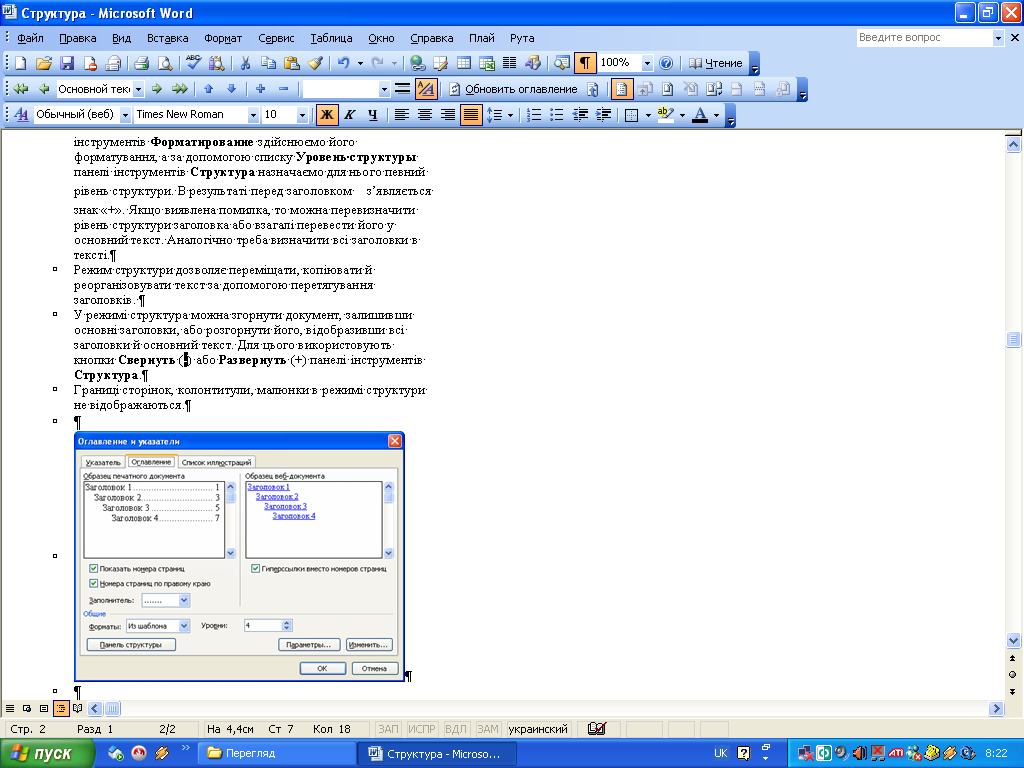Run the spelling and grammar check
The width and height of the screenshot is (1024, 768).
click(x=193, y=63)
